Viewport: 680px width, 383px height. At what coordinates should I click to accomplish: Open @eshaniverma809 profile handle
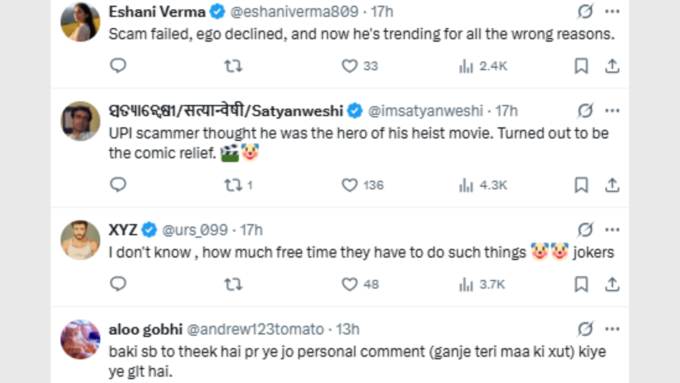click(294, 12)
